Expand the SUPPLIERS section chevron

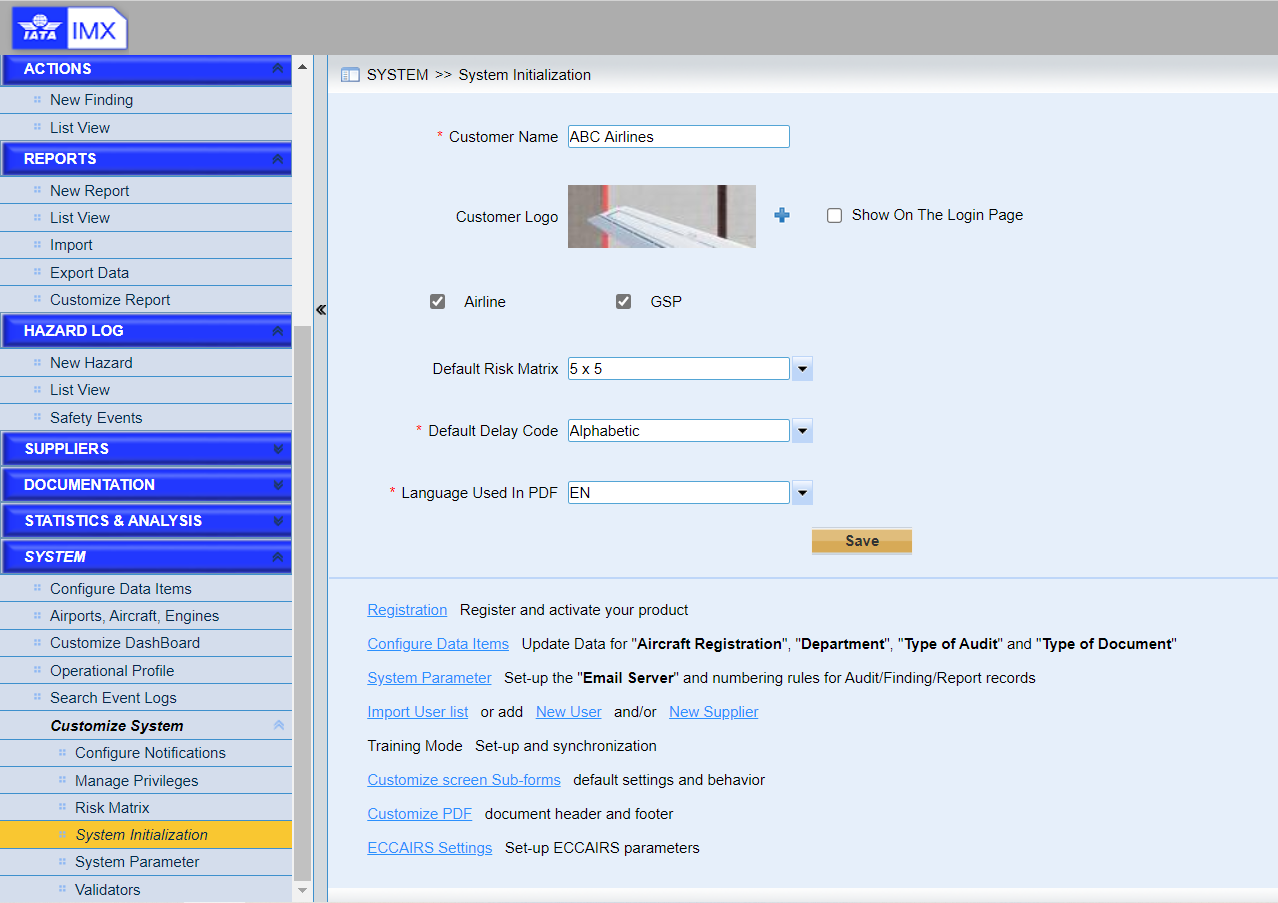click(x=278, y=449)
